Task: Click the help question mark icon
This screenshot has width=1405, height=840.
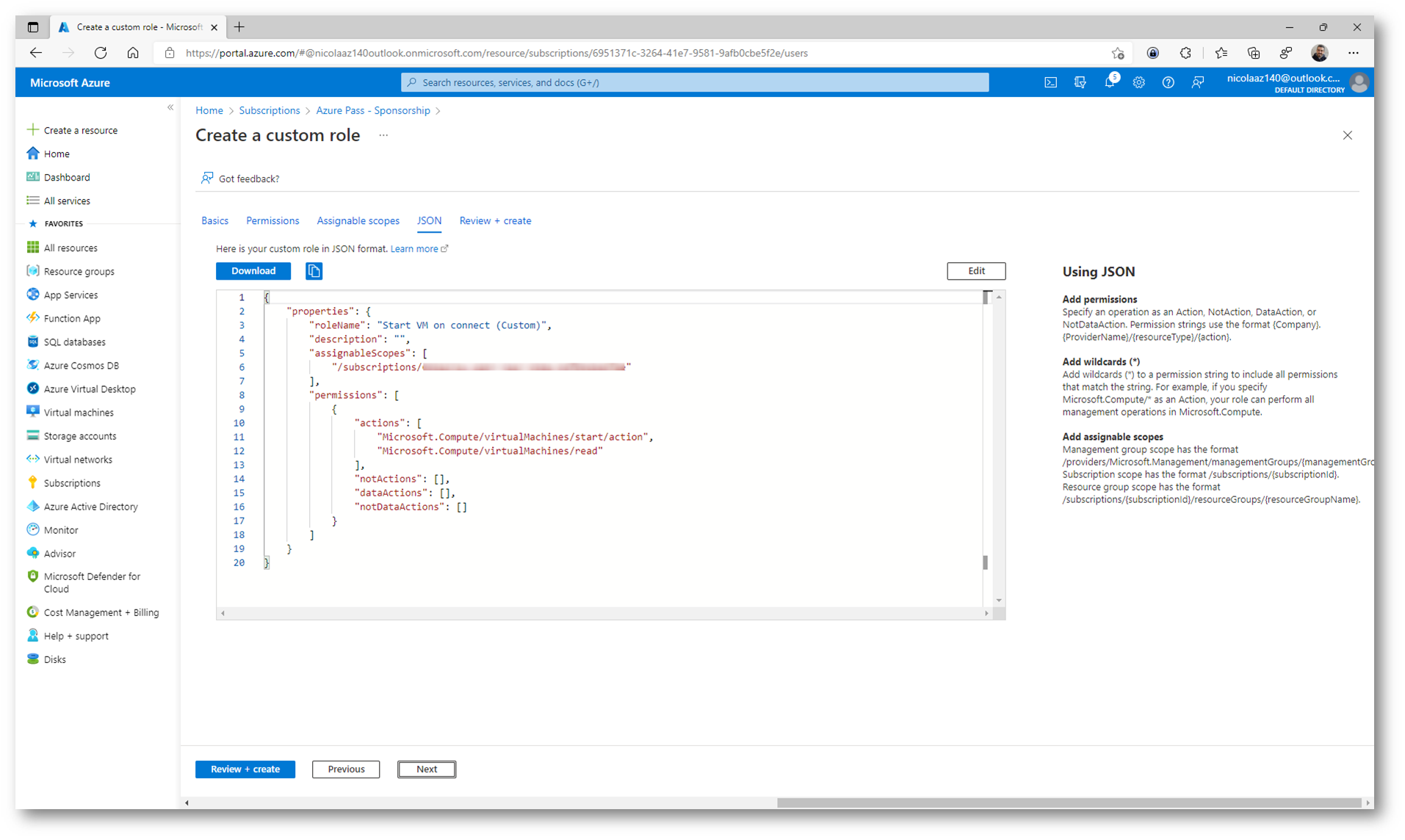Action: coord(1168,82)
